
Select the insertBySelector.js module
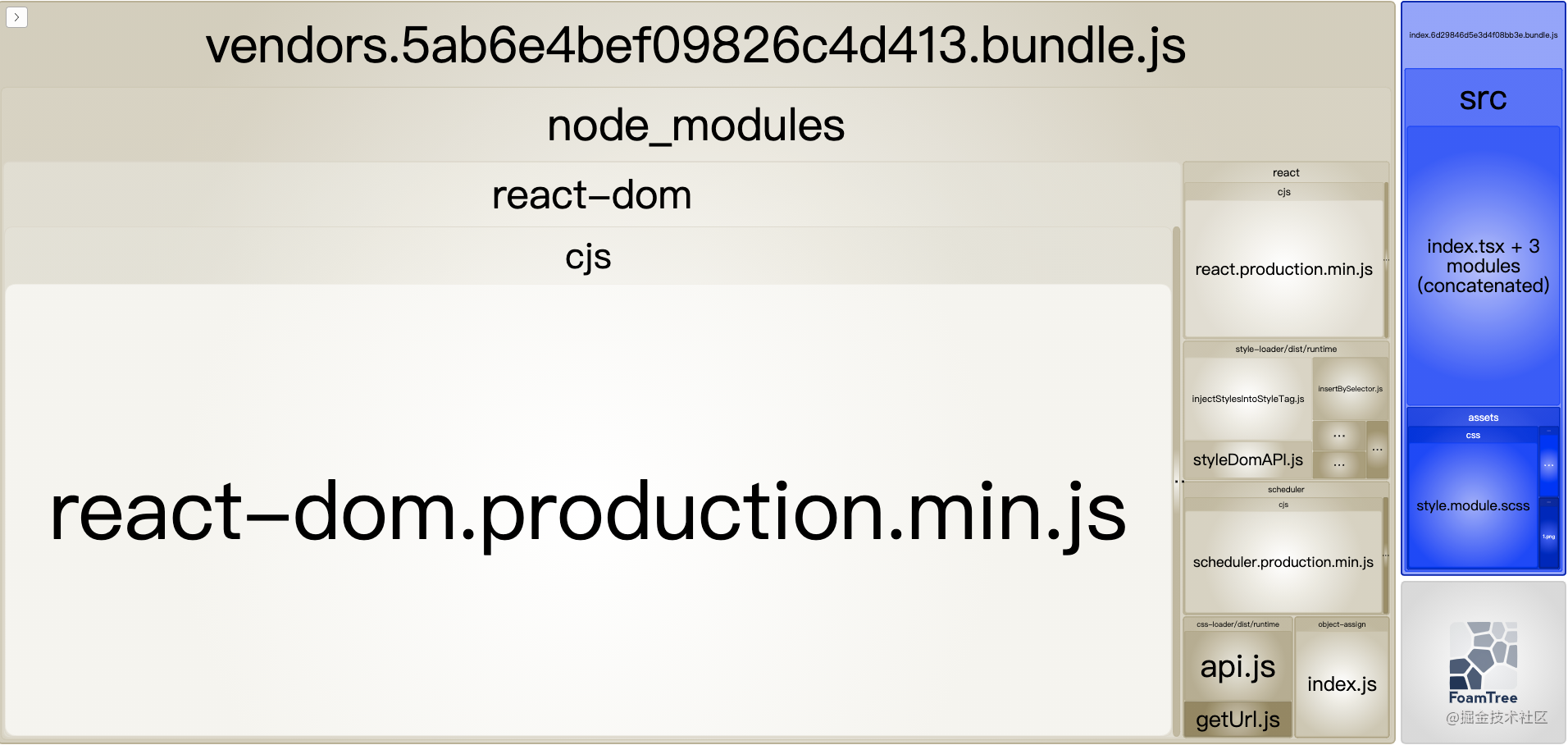click(1350, 389)
